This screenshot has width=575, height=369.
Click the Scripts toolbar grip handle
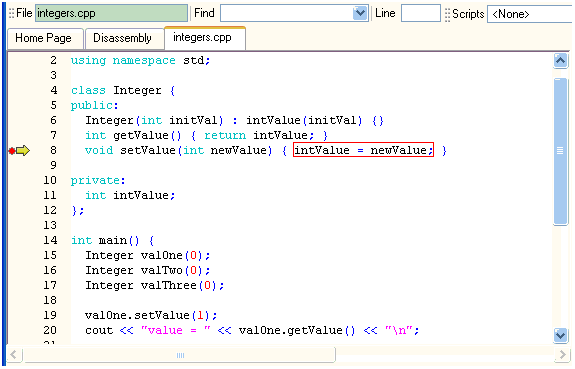click(447, 14)
